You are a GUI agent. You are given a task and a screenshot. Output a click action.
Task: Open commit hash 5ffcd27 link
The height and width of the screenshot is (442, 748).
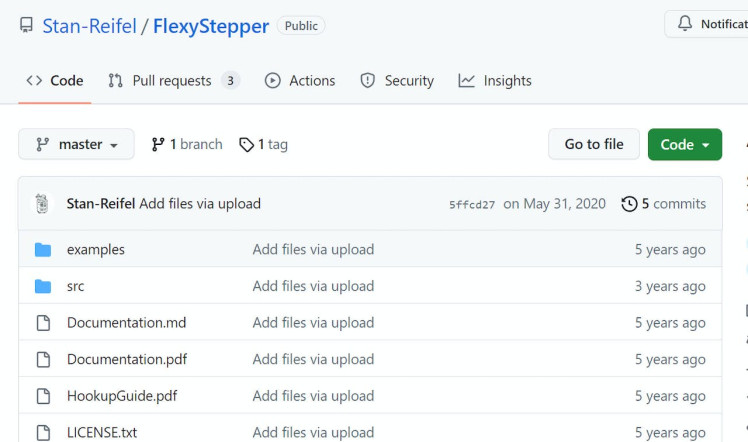(x=472, y=205)
